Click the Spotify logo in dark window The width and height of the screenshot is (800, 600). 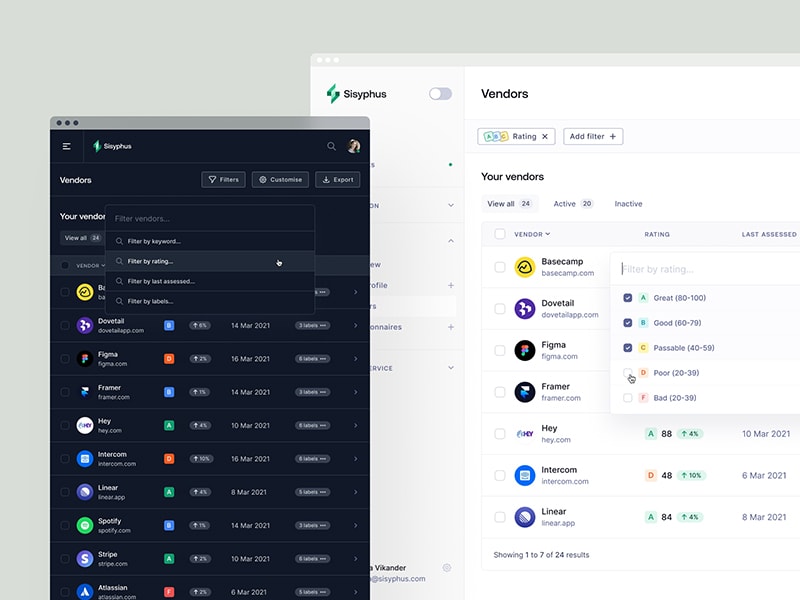(x=85, y=526)
